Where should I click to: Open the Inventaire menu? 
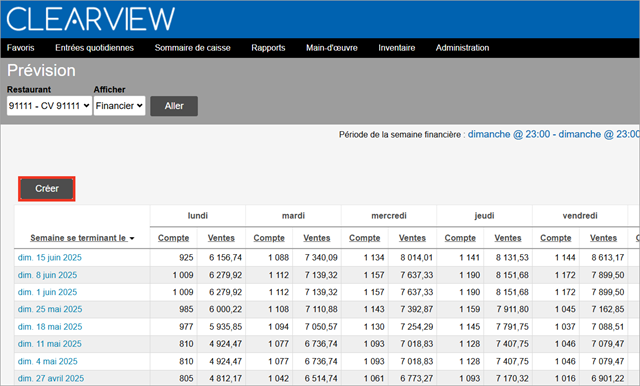[x=396, y=48]
